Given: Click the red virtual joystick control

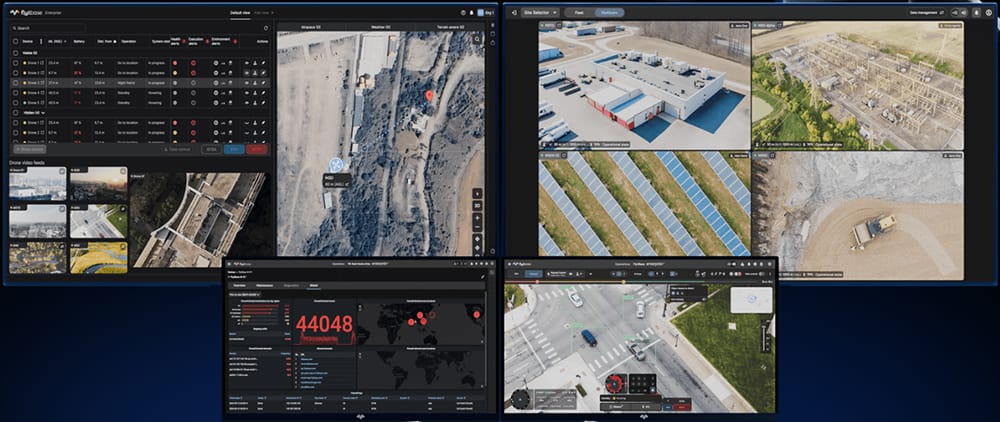Looking at the screenshot, I should point(615,383).
